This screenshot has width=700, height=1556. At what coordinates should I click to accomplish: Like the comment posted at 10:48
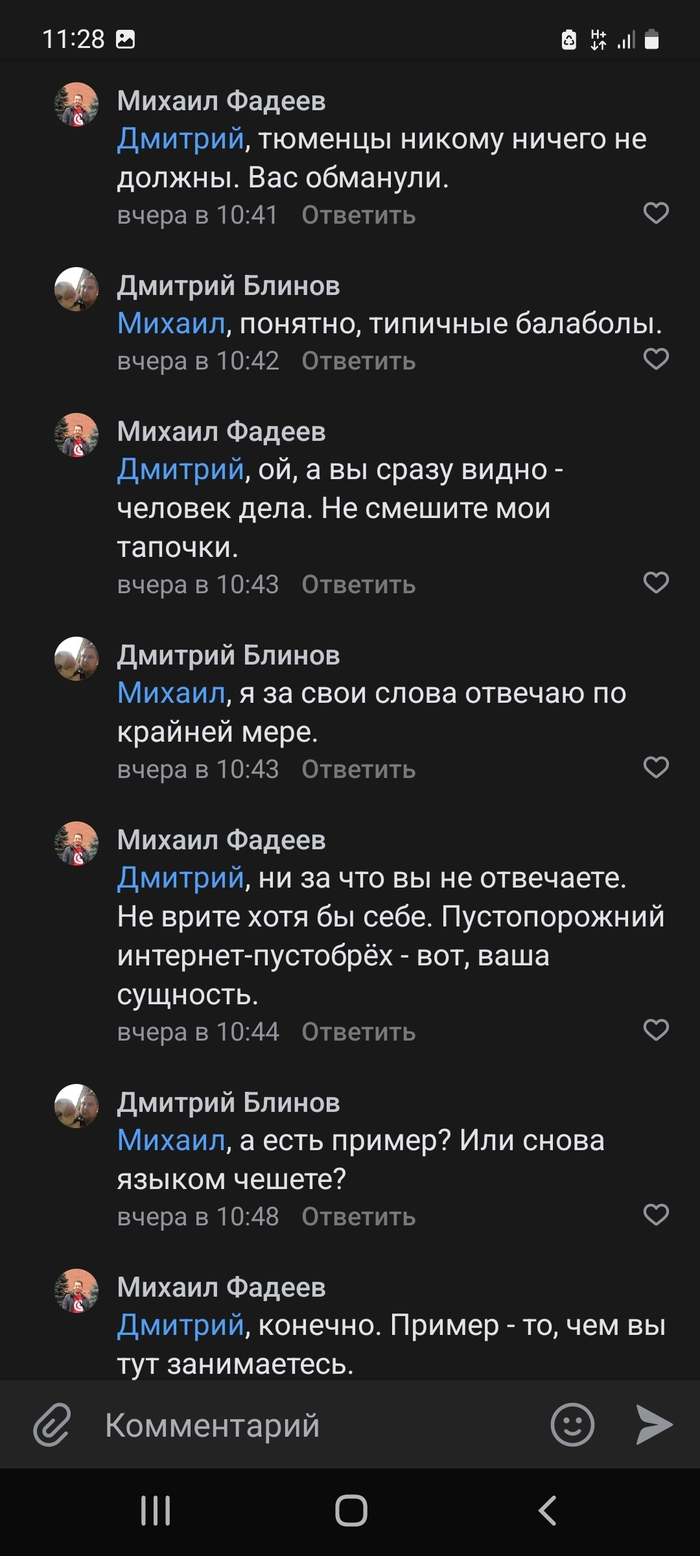(656, 1215)
